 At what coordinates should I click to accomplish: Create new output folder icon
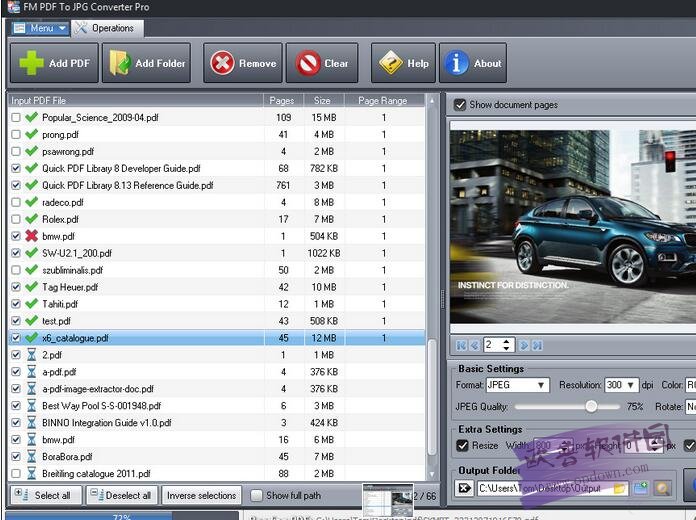(641, 488)
